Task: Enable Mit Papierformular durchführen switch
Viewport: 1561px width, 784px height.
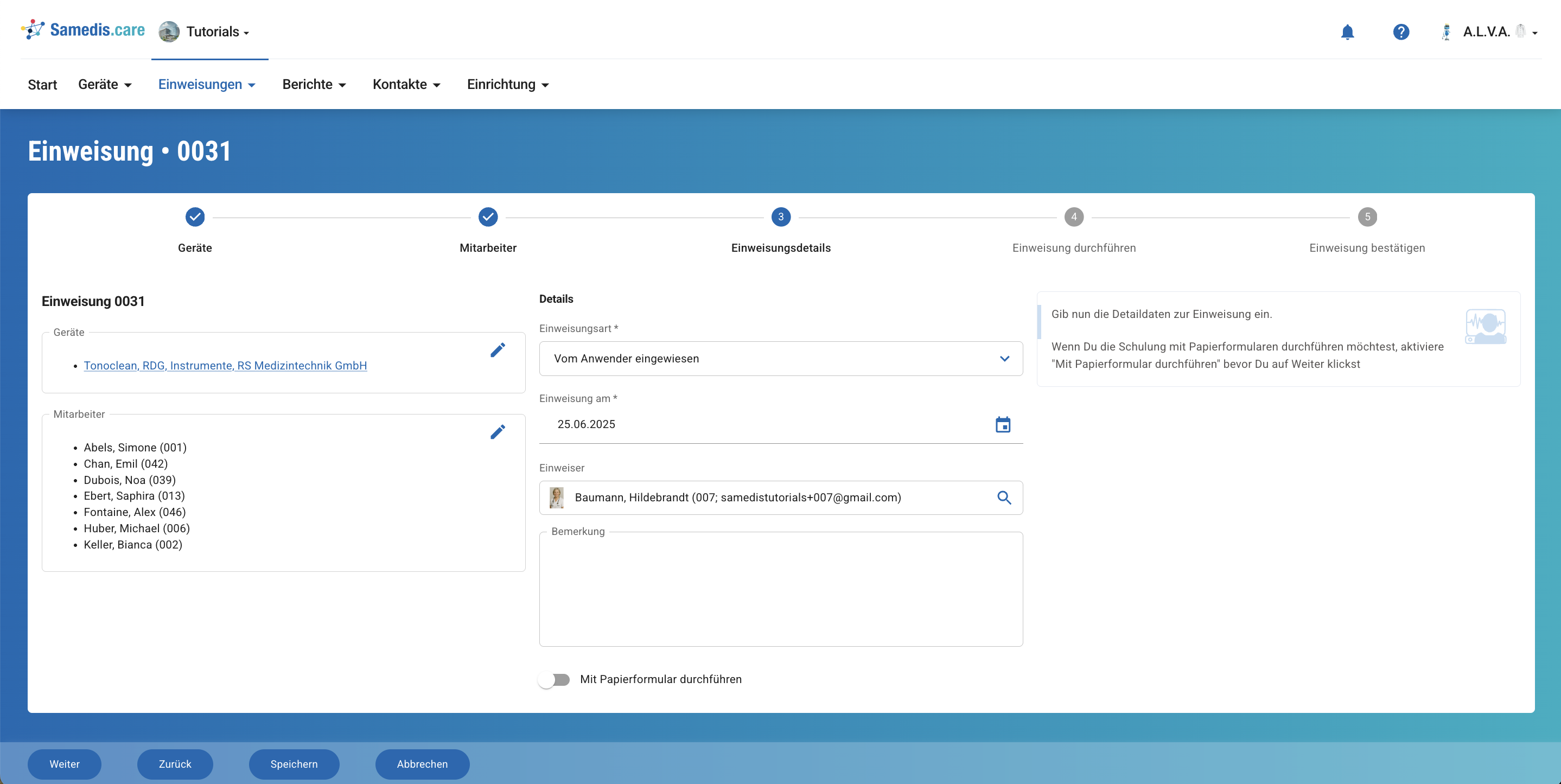Action: [554, 680]
